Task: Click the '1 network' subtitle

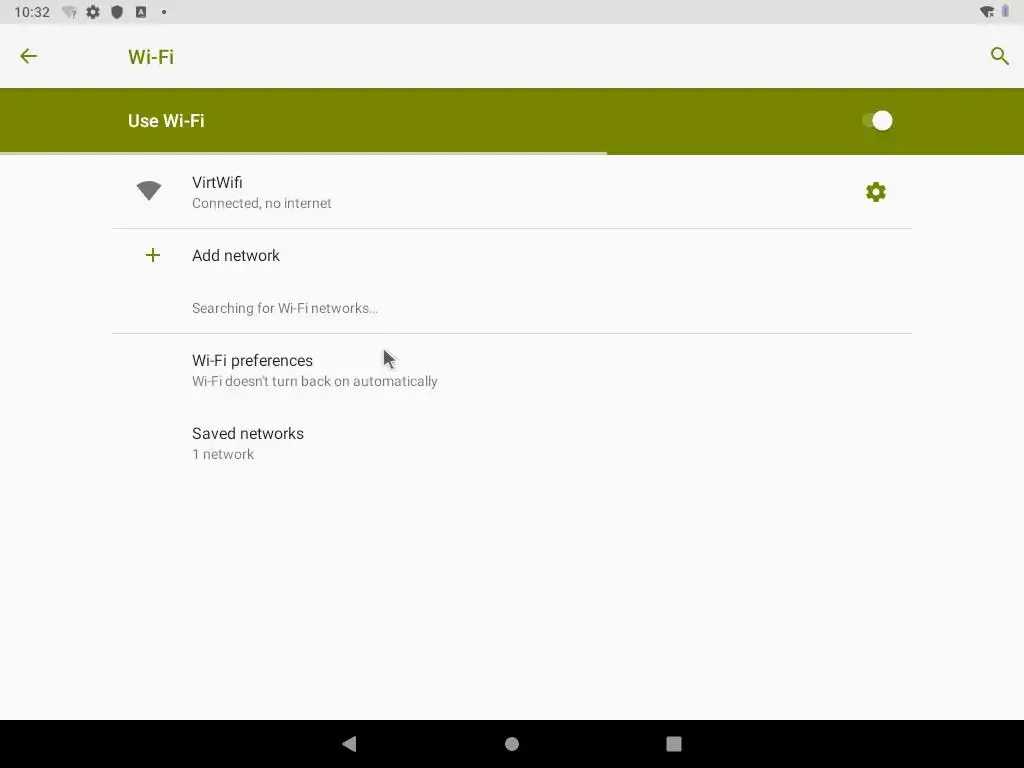Action: tap(223, 455)
